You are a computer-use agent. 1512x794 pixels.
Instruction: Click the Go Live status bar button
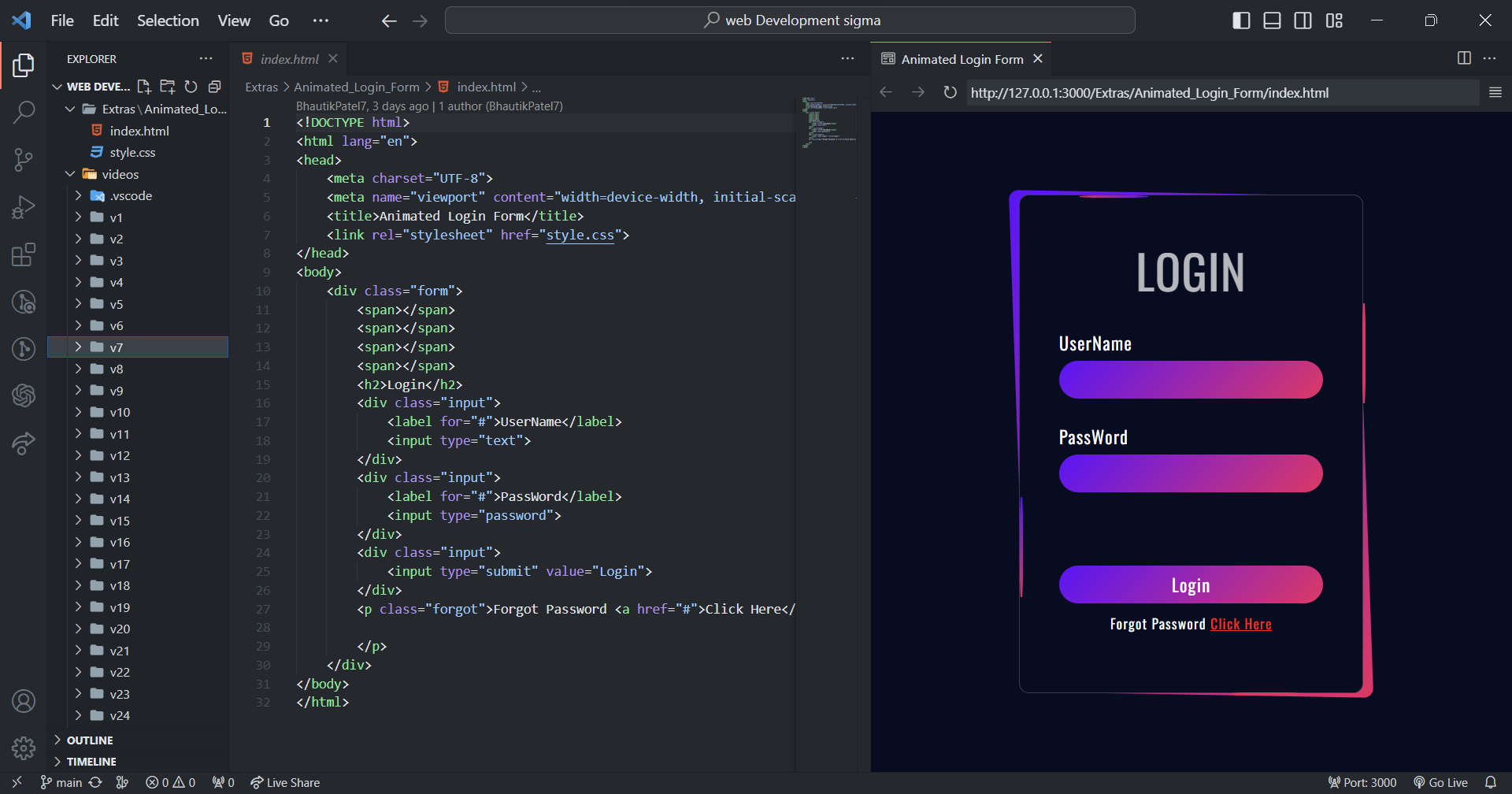pyautogui.click(x=1441, y=782)
